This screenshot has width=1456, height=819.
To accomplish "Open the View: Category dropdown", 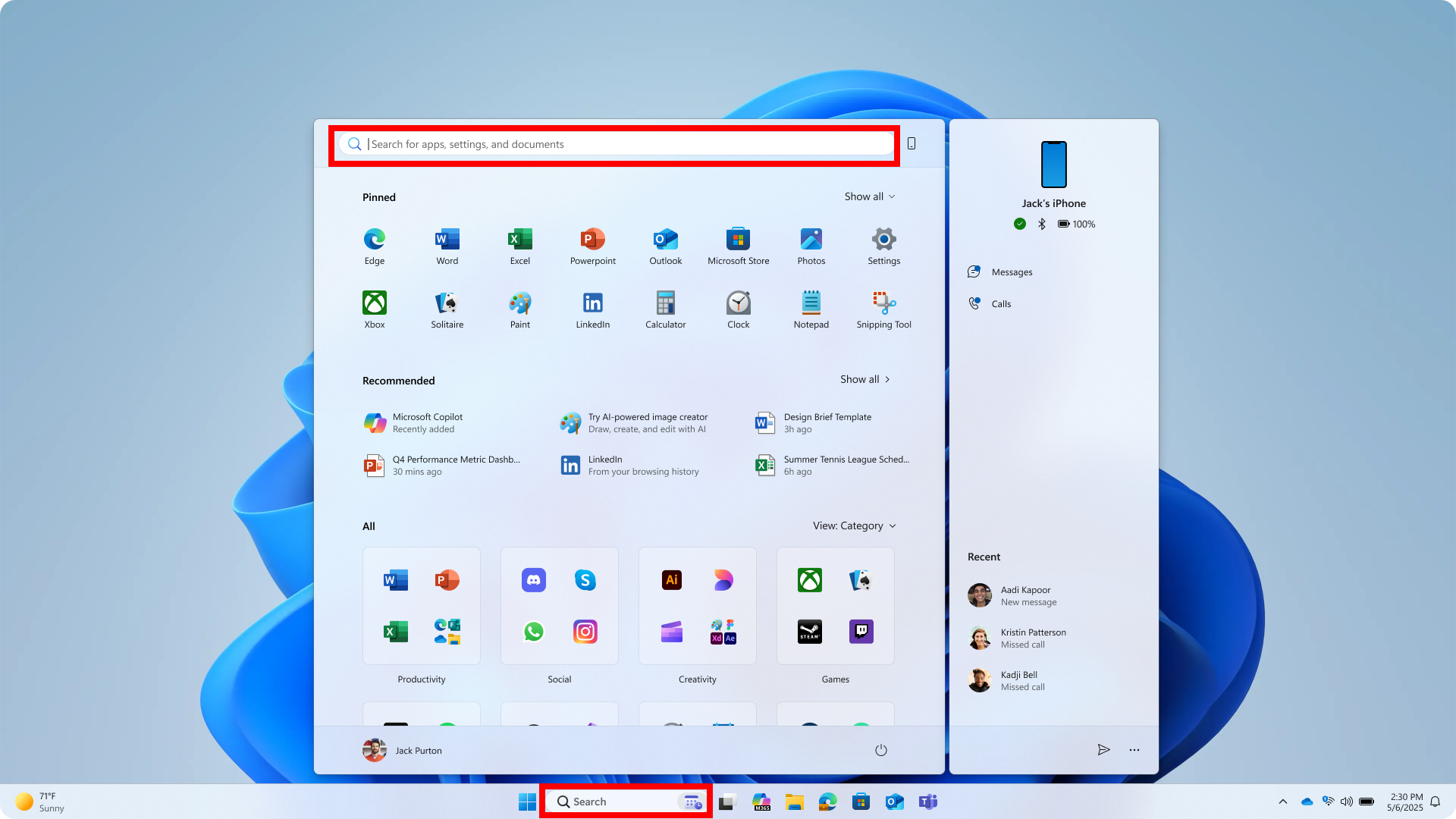I will [854, 526].
